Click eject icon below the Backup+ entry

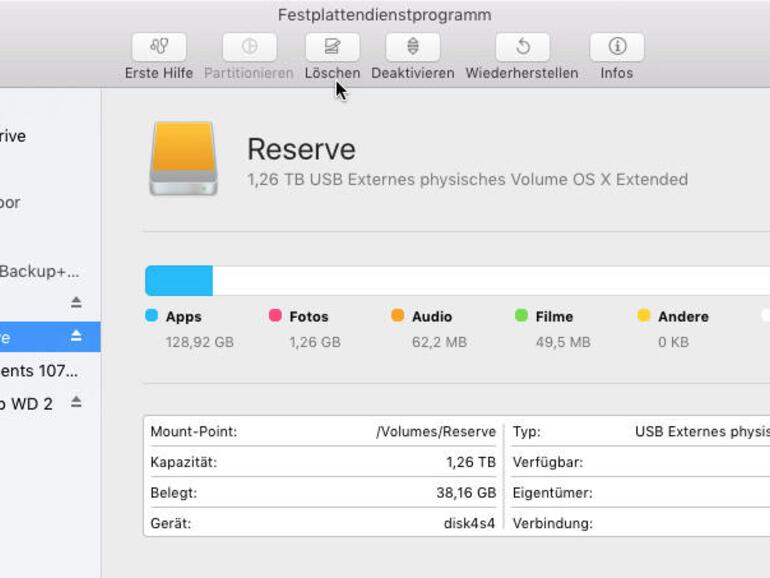(x=76, y=302)
